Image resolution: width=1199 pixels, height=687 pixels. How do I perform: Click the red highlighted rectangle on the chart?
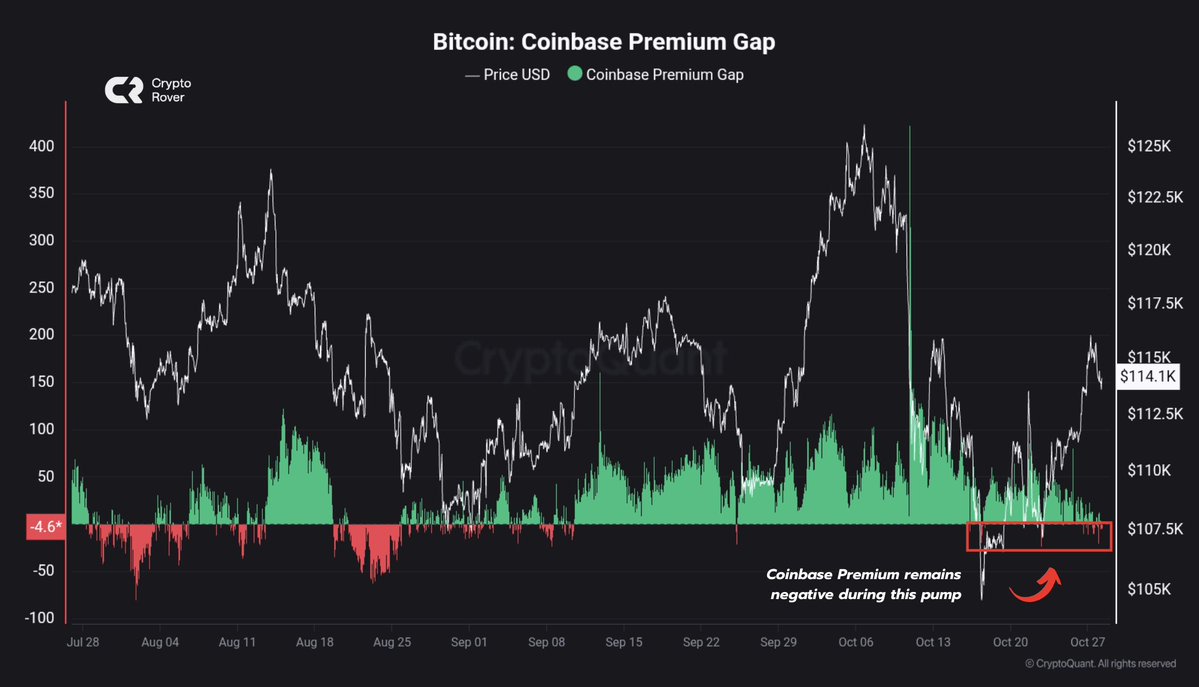coord(1039,536)
